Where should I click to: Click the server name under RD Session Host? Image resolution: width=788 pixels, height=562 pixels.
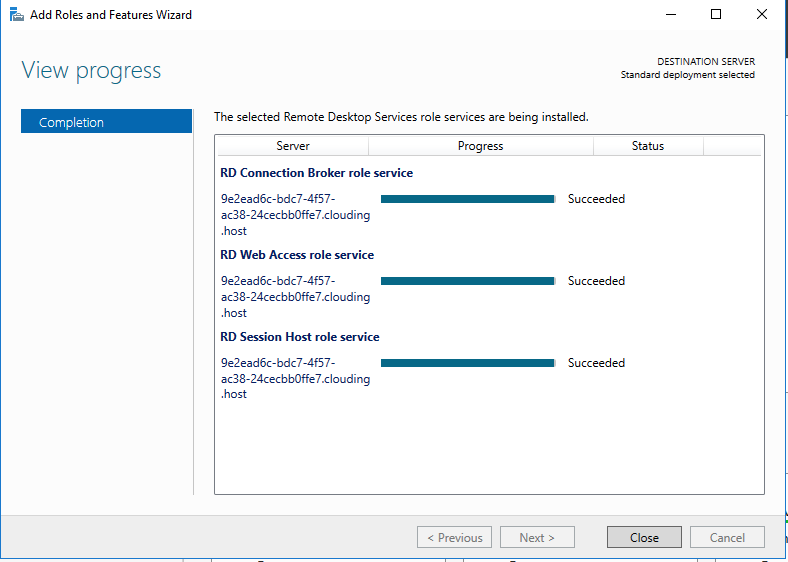(296, 378)
